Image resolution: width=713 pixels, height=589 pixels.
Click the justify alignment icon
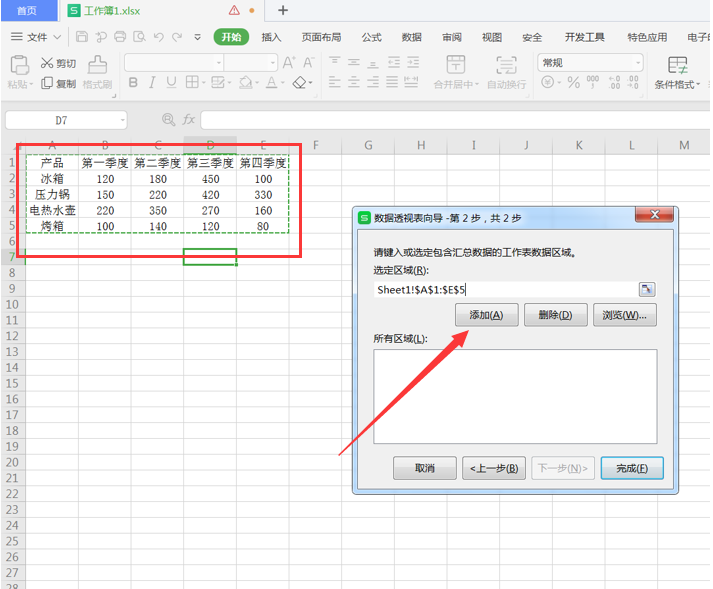(x=392, y=82)
